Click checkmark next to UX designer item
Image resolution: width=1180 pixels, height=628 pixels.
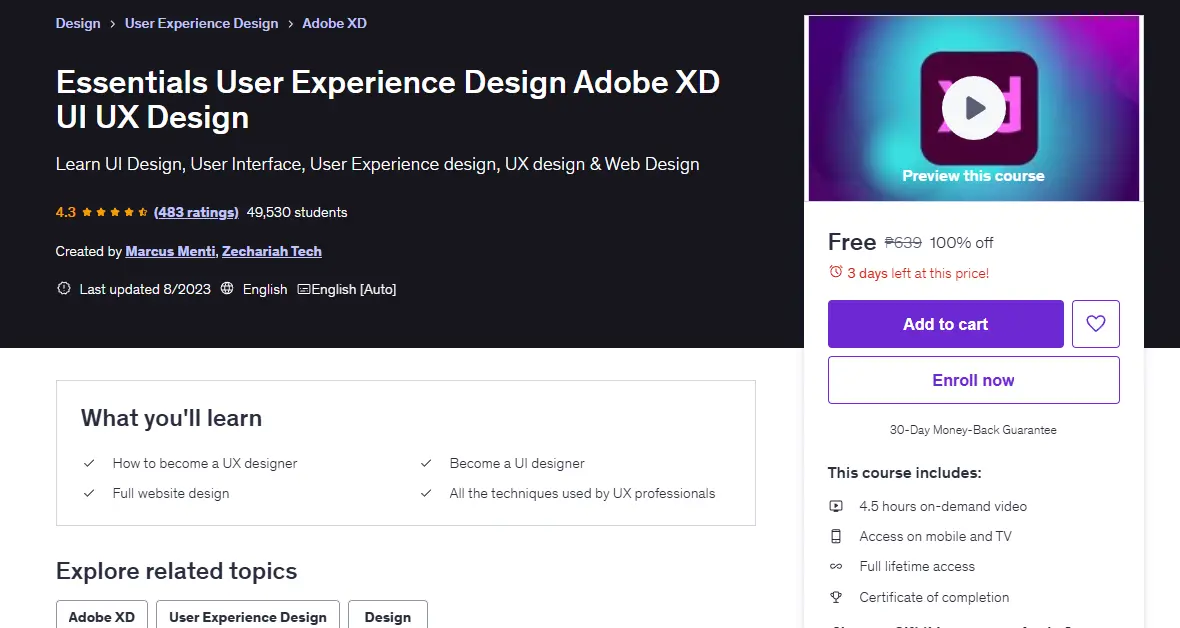click(89, 463)
